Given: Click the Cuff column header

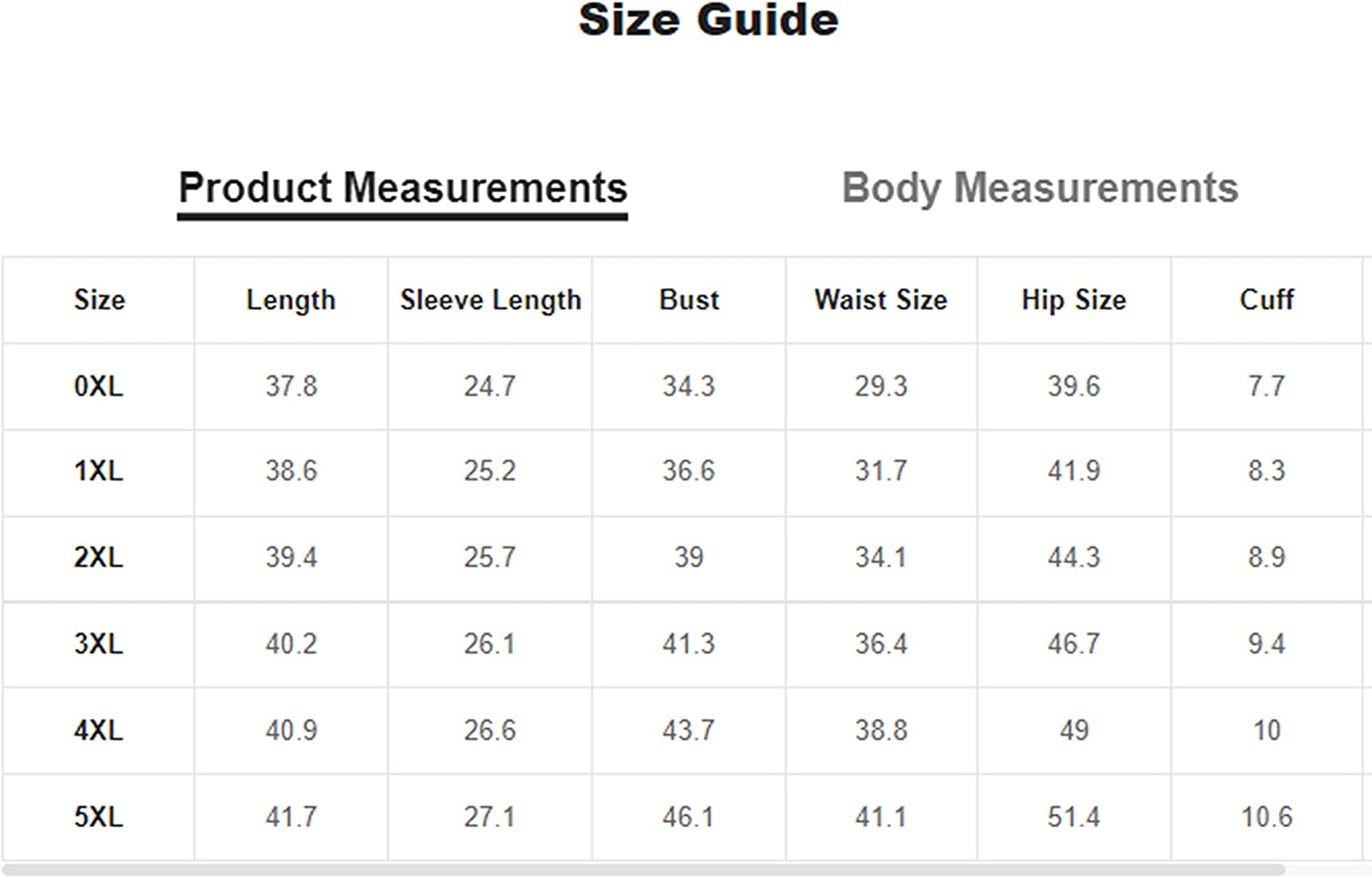Looking at the screenshot, I should tap(1266, 300).
